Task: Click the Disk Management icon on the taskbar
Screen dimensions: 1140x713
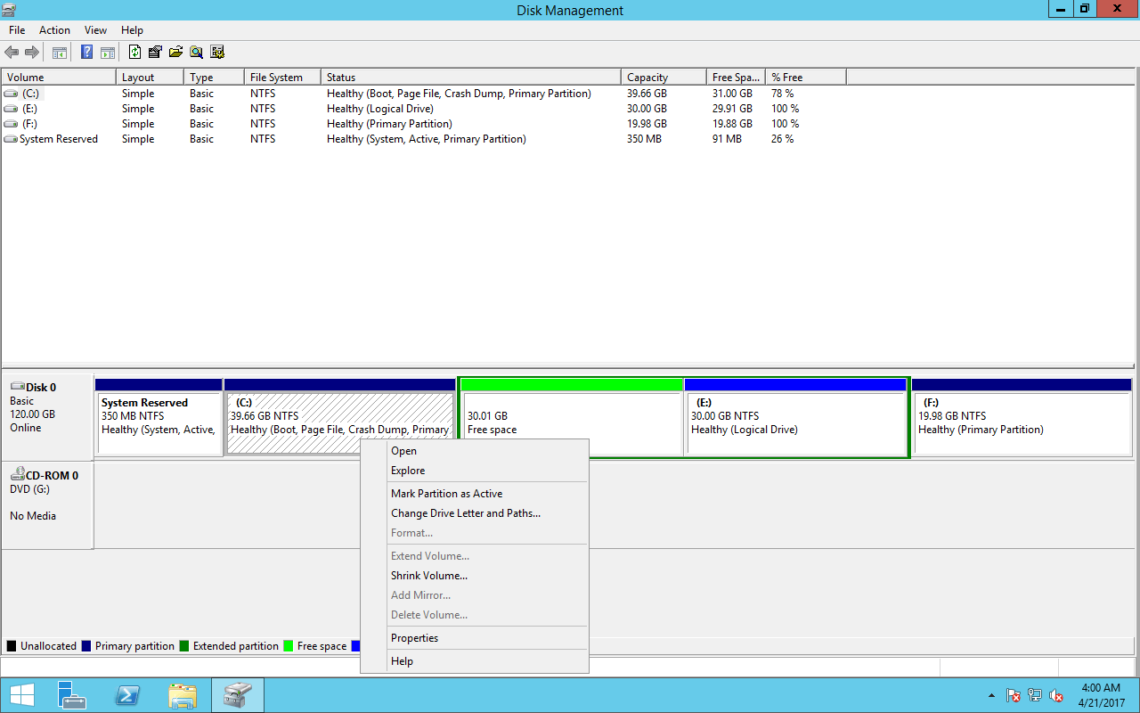Action: (x=237, y=694)
